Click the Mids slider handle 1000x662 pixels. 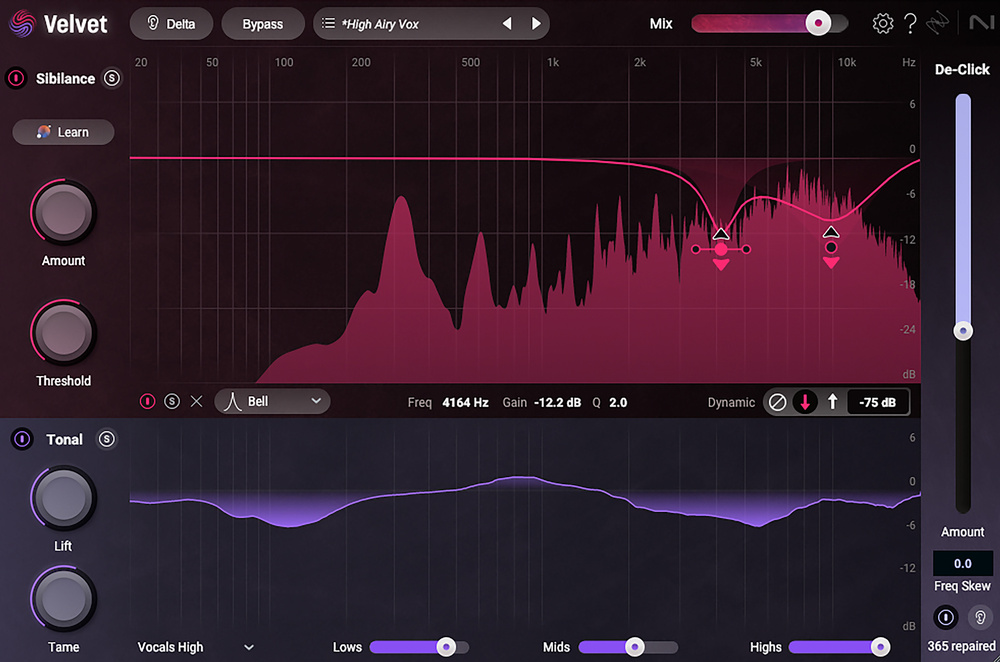635,647
